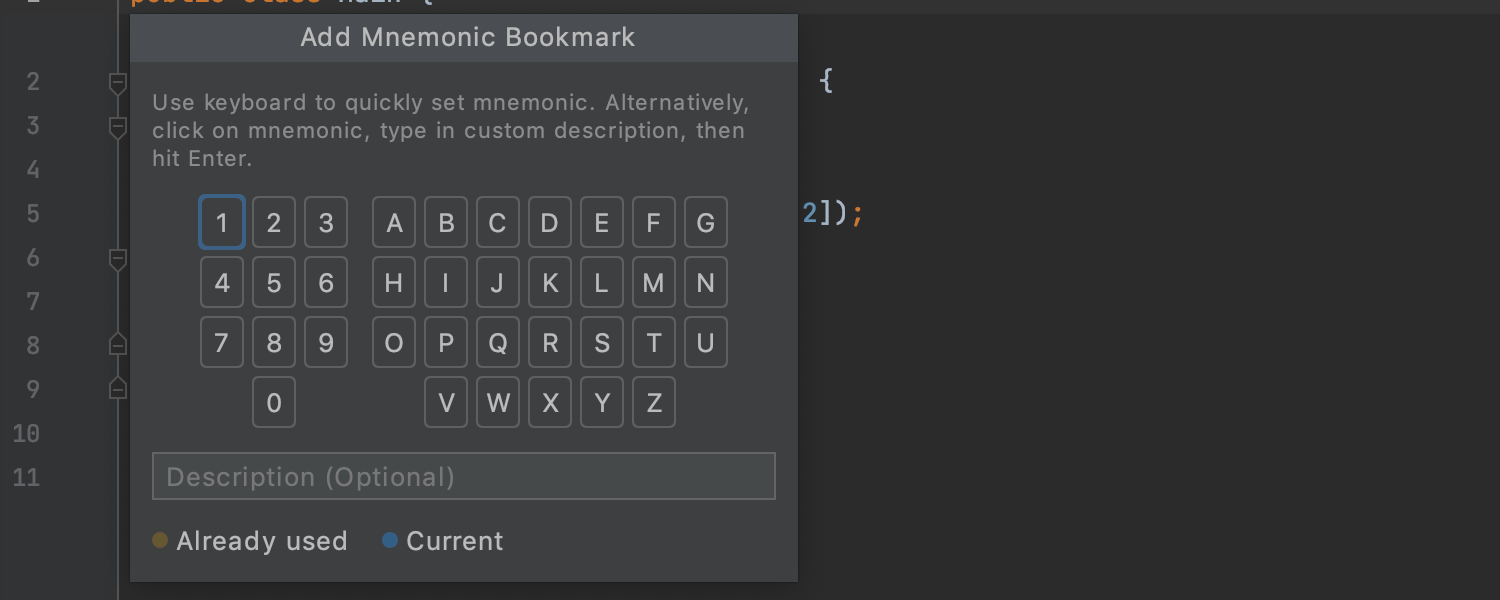The image size is (1500, 600).
Task: Select the letter K mnemonic
Action: [550, 283]
